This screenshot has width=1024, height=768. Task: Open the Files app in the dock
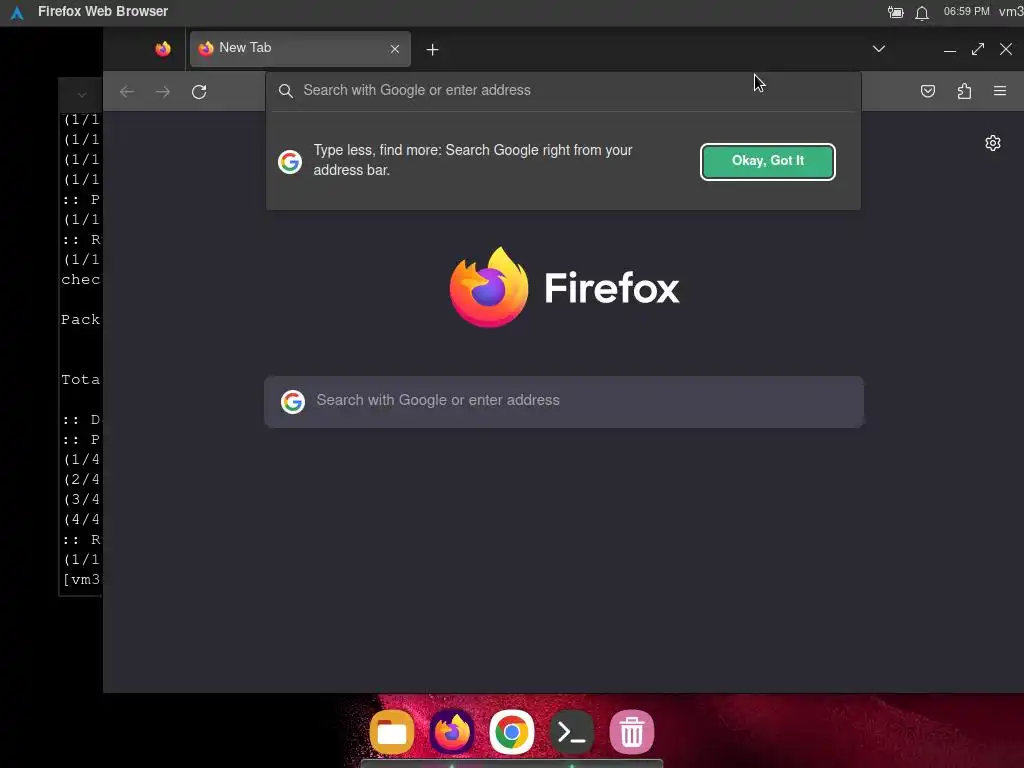click(x=392, y=732)
